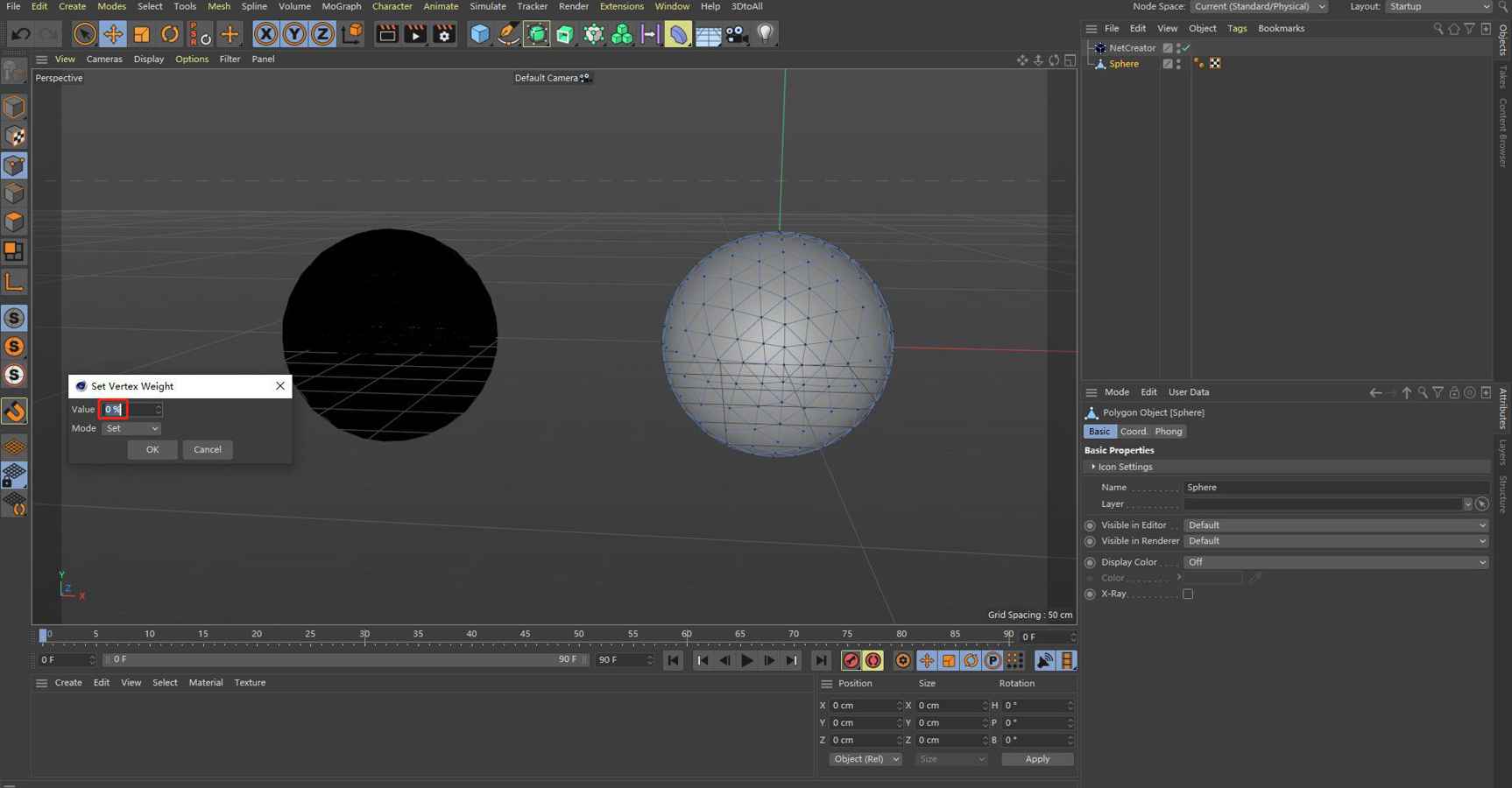
Task: Click the Coordinate System cube icon
Action: coord(352,34)
